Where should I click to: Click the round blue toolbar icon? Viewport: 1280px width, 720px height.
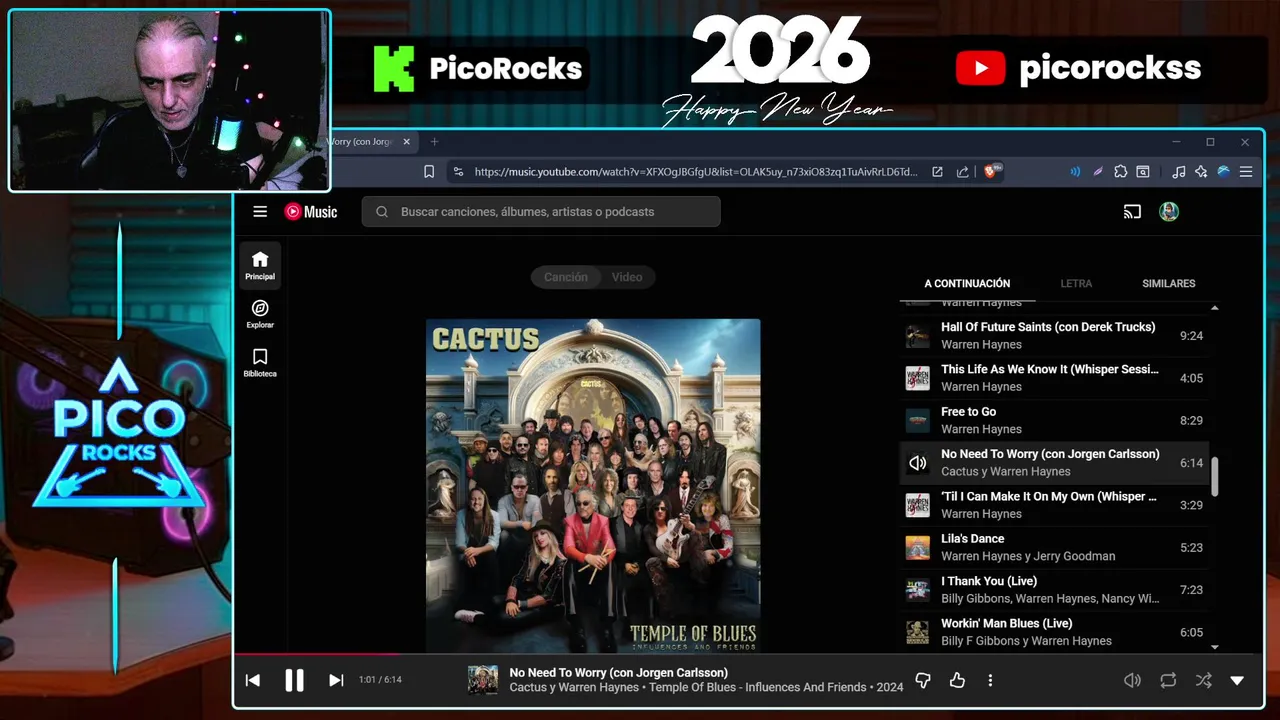pos(1223,172)
